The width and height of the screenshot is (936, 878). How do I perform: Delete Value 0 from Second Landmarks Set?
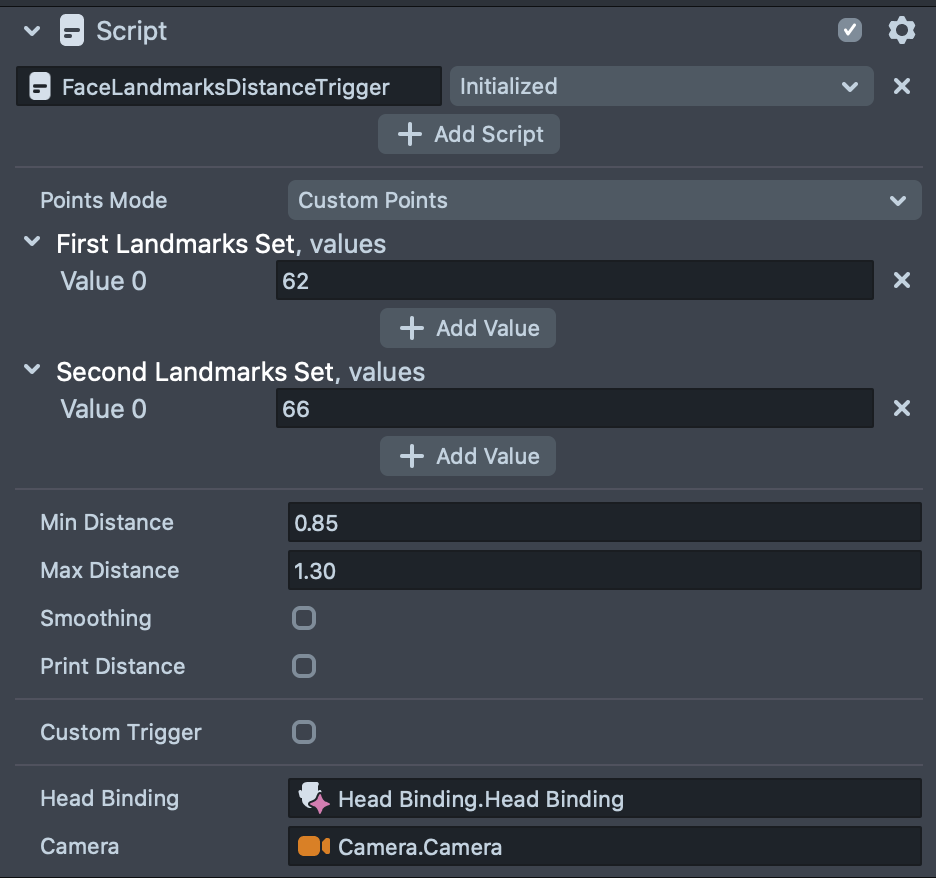901,409
